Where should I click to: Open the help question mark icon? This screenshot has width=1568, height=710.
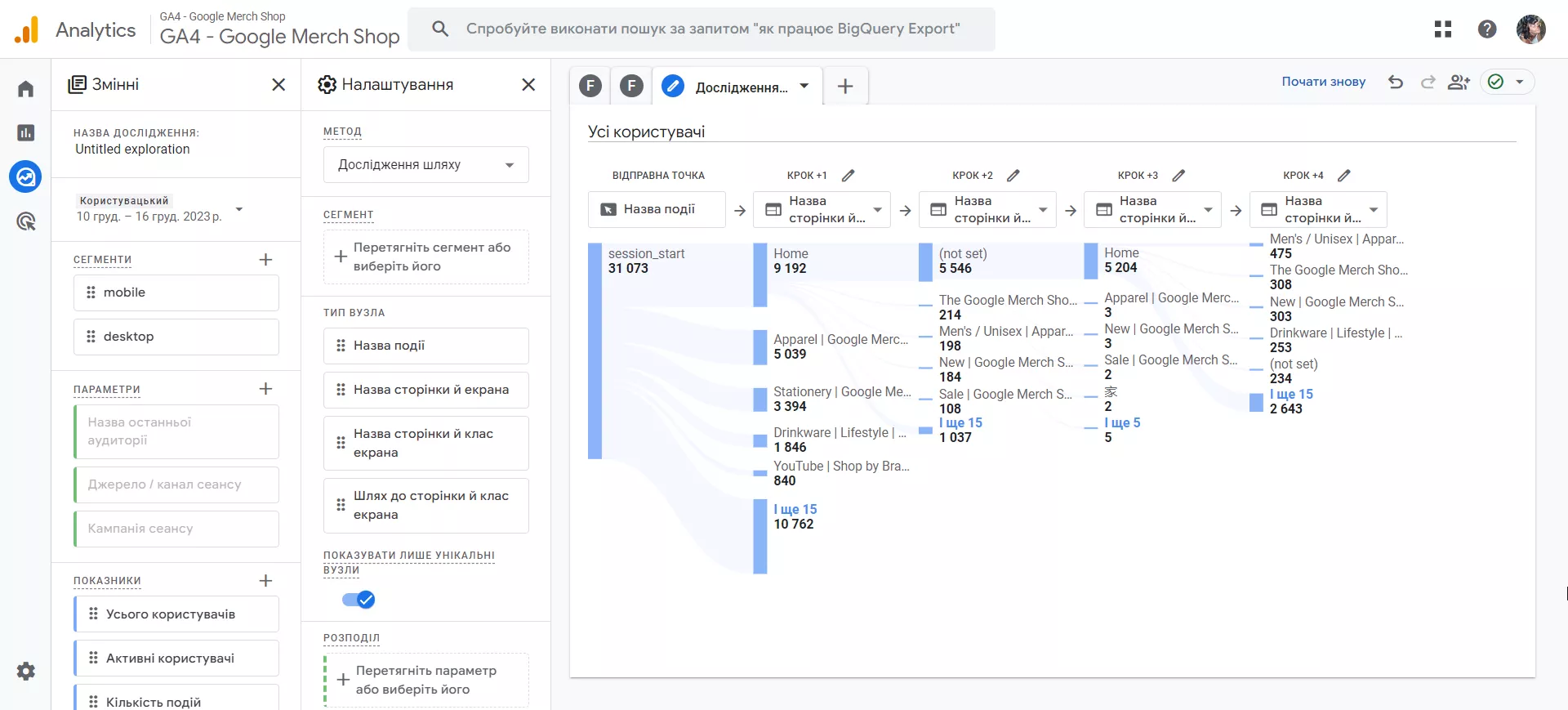tap(1487, 29)
